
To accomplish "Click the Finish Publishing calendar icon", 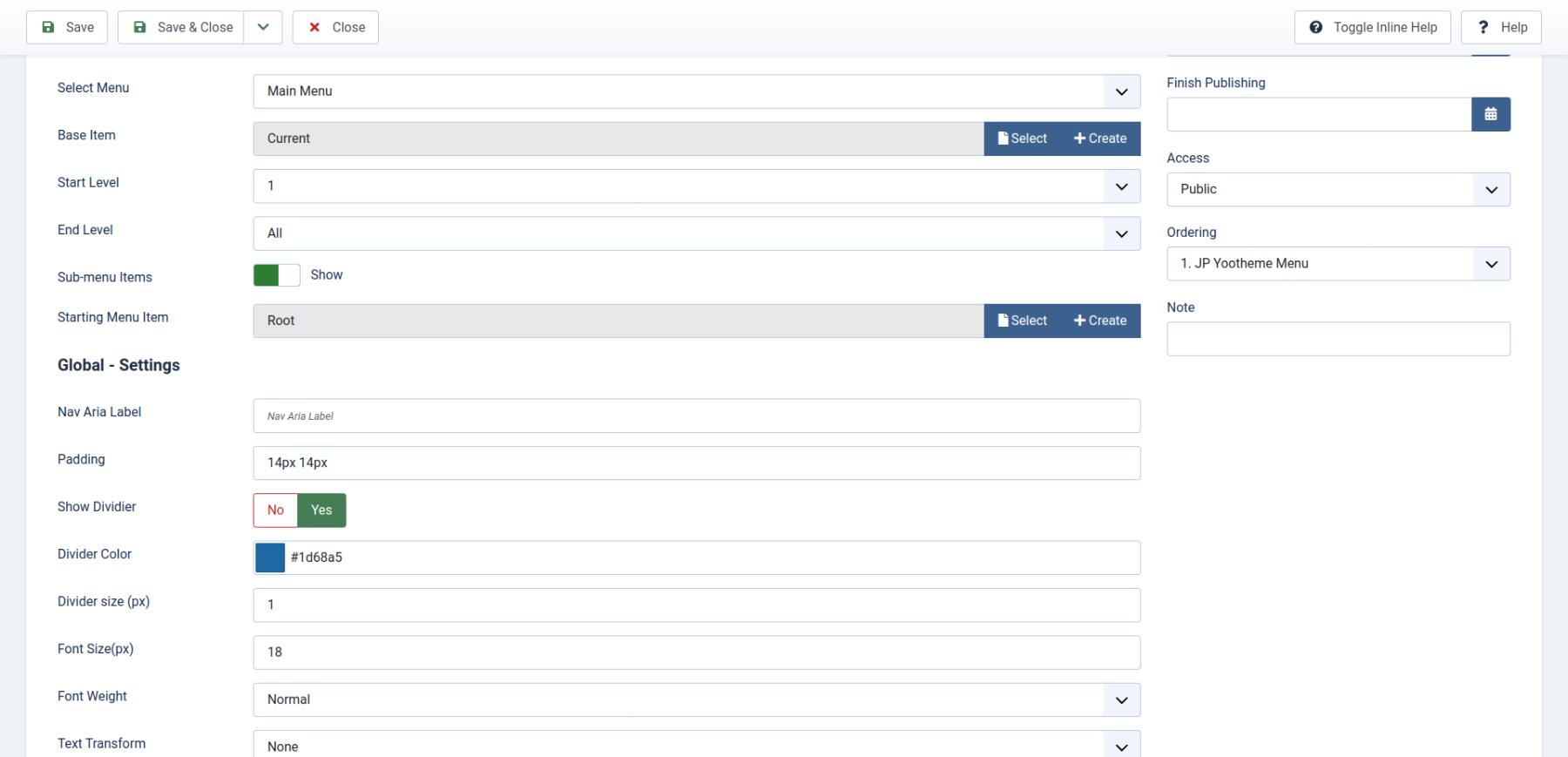I will tap(1490, 114).
